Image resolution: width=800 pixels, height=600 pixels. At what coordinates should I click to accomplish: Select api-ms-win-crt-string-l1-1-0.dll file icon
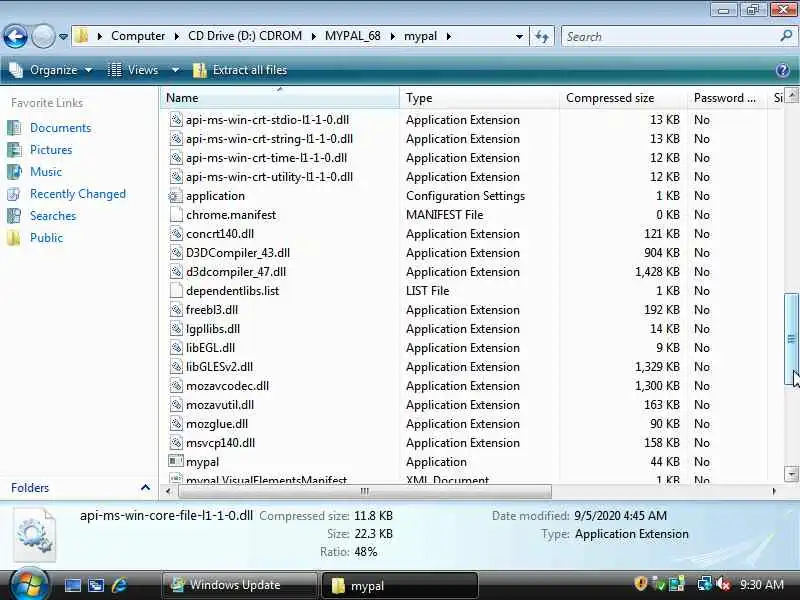point(176,139)
